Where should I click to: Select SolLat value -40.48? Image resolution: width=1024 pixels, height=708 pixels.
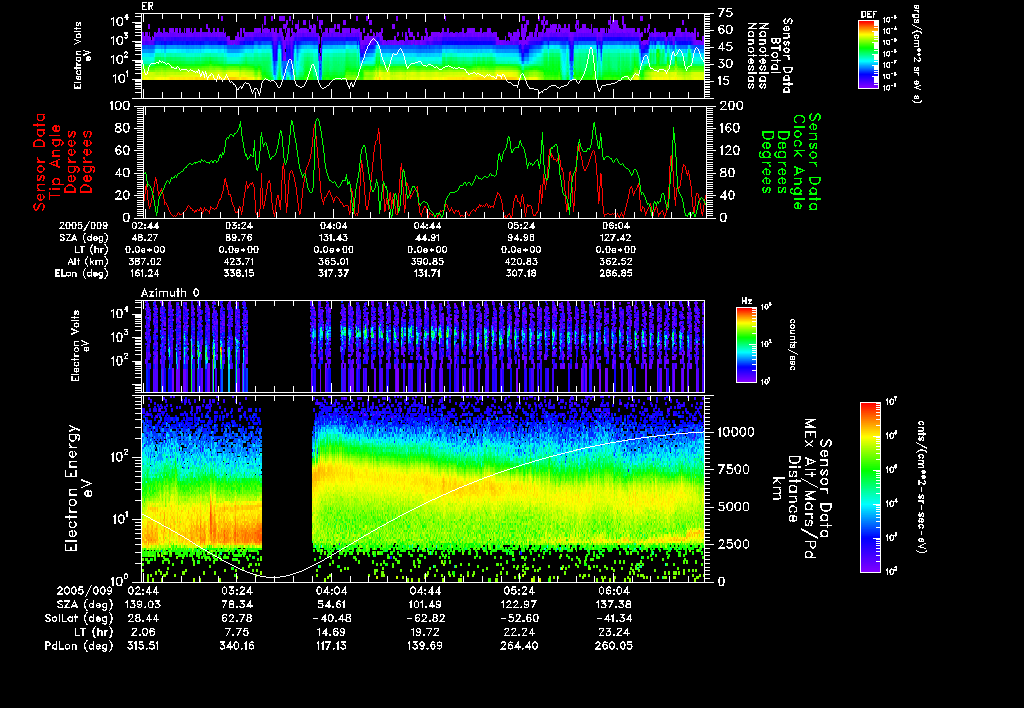pos(331,618)
